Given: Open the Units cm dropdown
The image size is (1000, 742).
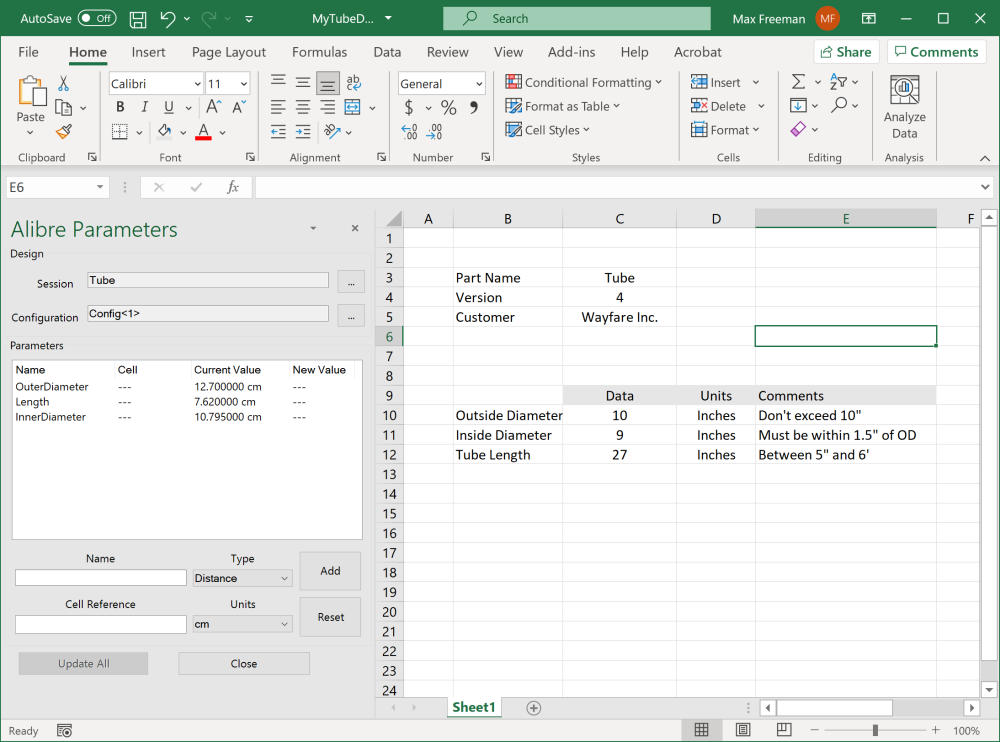Looking at the screenshot, I should pos(242,624).
